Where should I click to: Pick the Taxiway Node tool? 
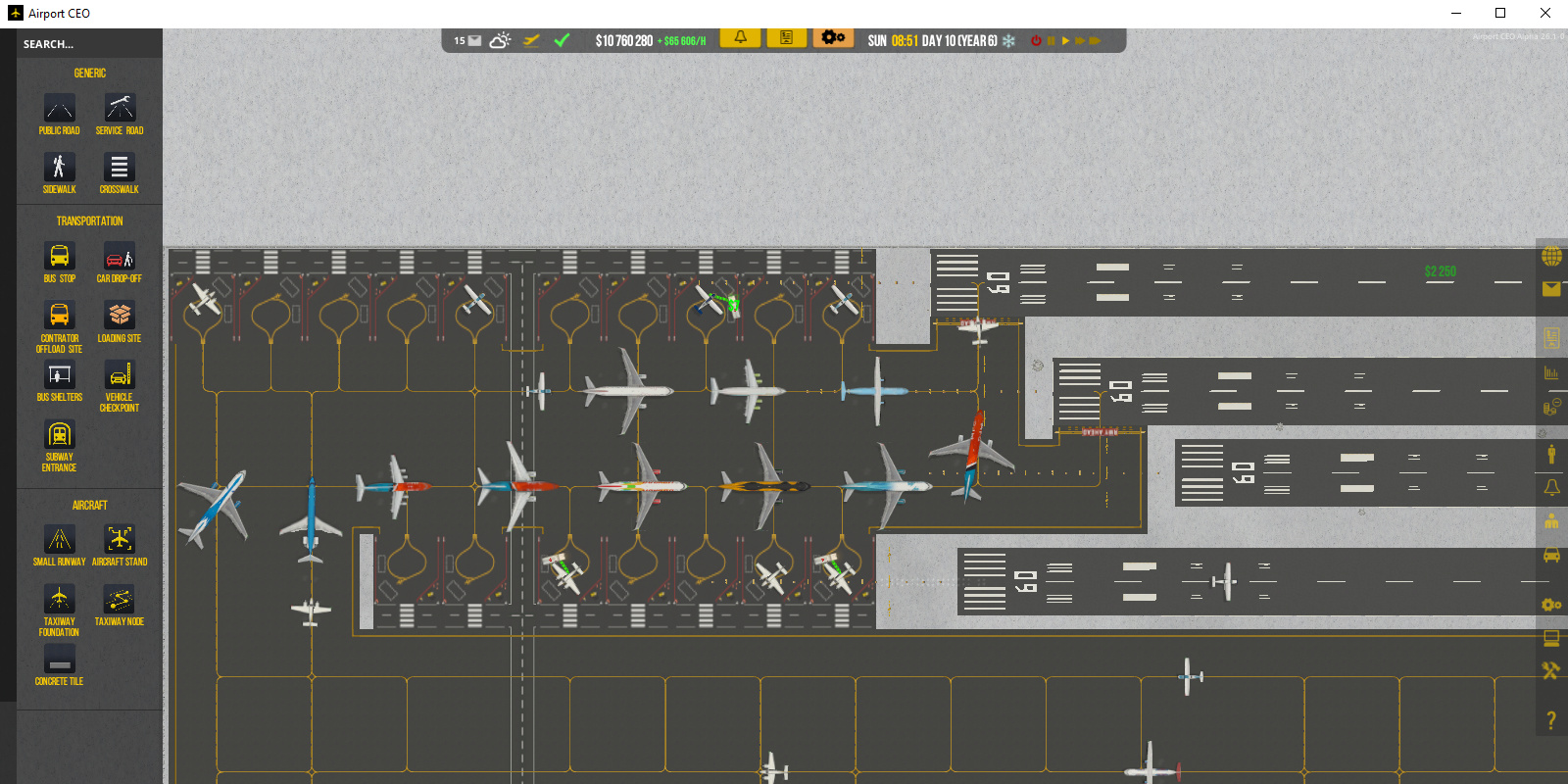tap(119, 600)
